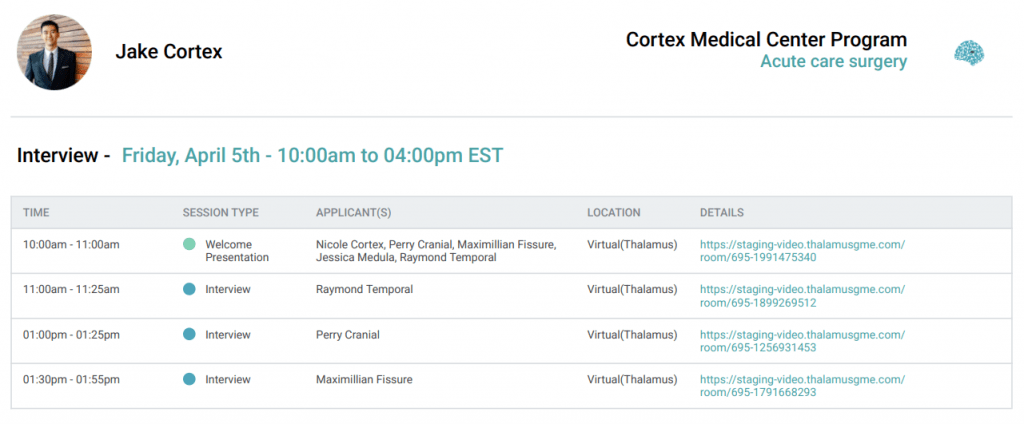This screenshot has width=1024, height=424.
Task: Click the DETAILS column header
Action: (x=721, y=212)
